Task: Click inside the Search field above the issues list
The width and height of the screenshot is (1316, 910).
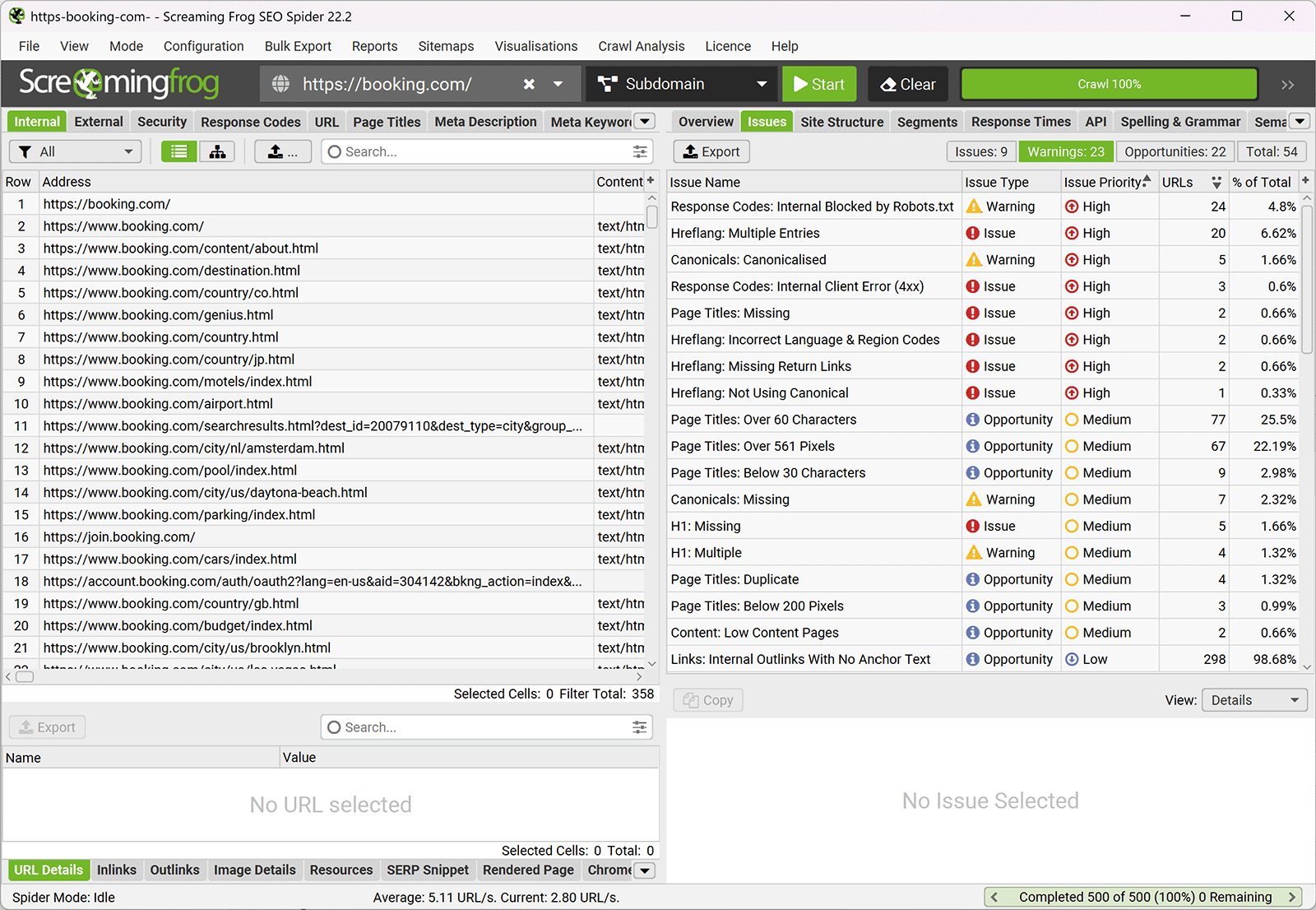Action: (485, 151)
